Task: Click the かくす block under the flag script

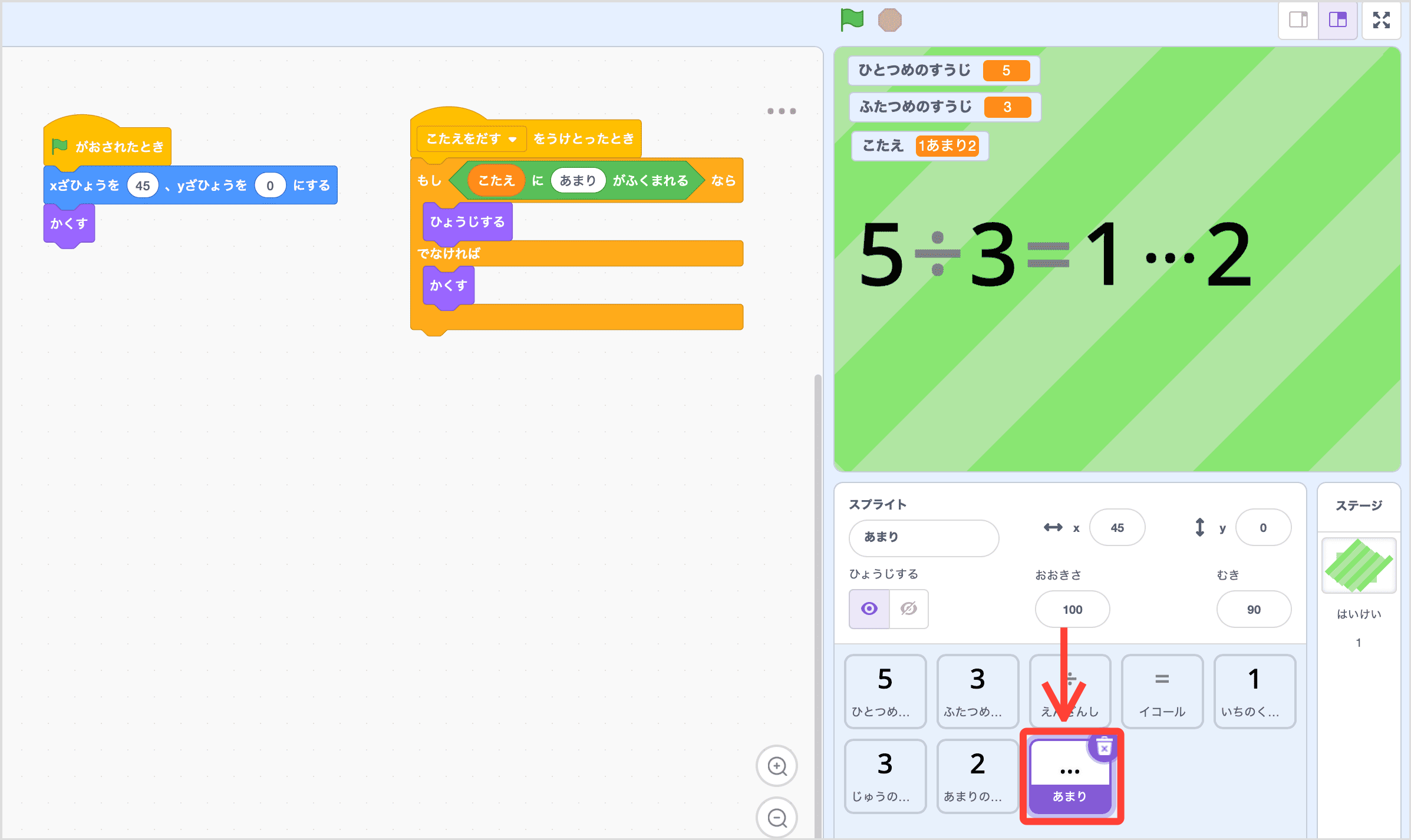Action: pos(69,224)
